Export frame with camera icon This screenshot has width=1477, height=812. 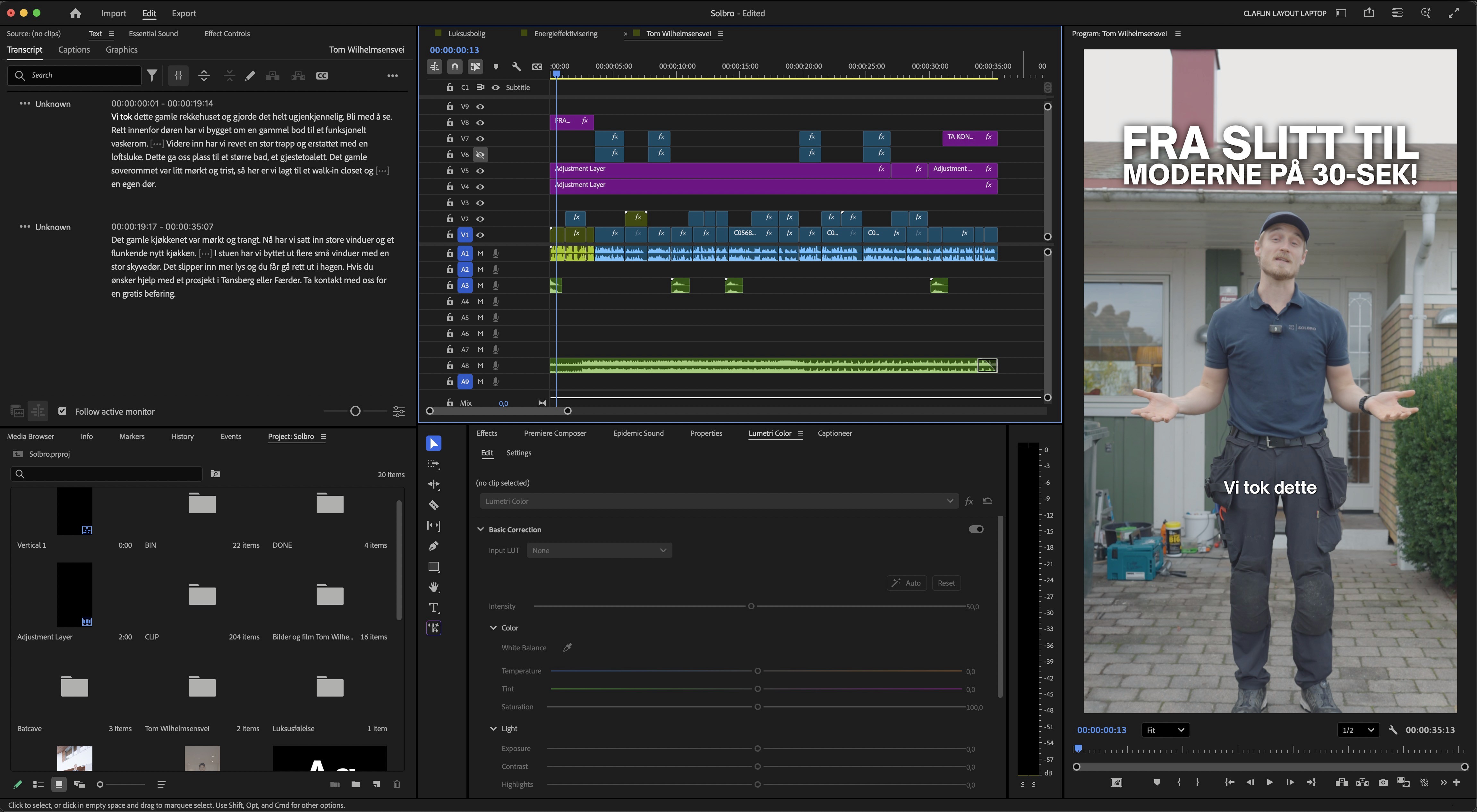[x=1383, y=782]
